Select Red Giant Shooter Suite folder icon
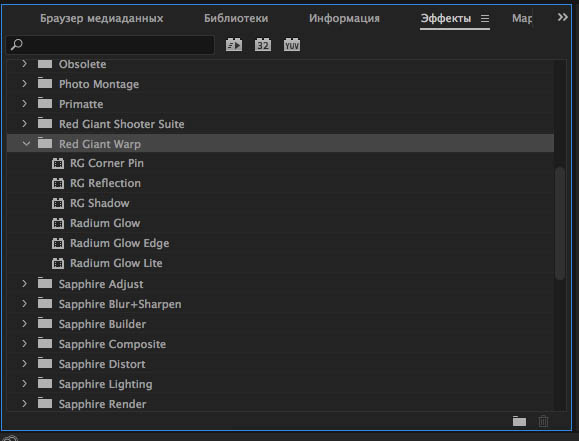Screen dimensions: 579x441 (x=45, y=123)
